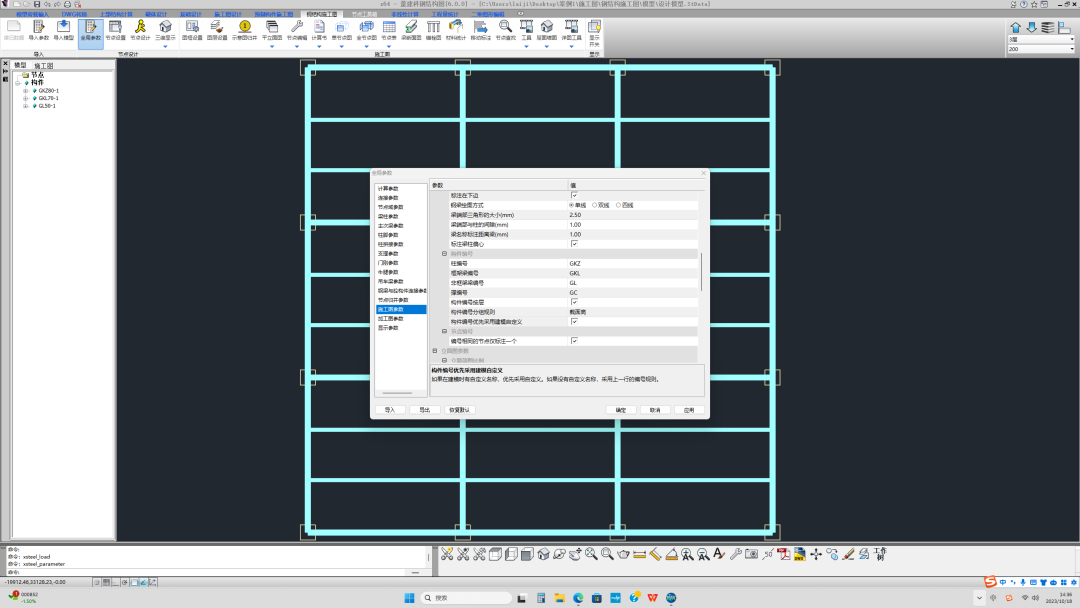
Task: Click the teapot render icon
Action: [623, 554]
